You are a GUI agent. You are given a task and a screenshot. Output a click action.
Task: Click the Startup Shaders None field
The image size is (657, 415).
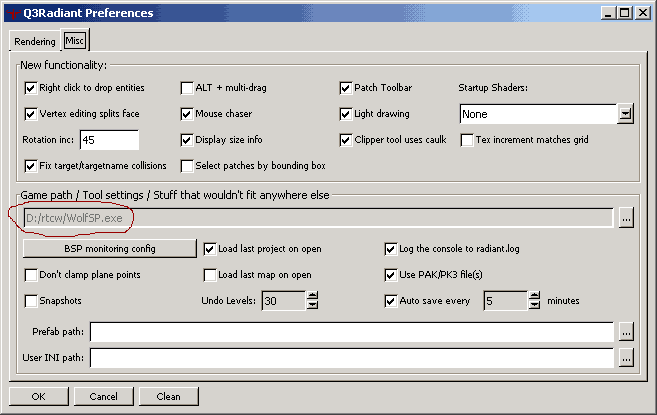click(539, 114)
